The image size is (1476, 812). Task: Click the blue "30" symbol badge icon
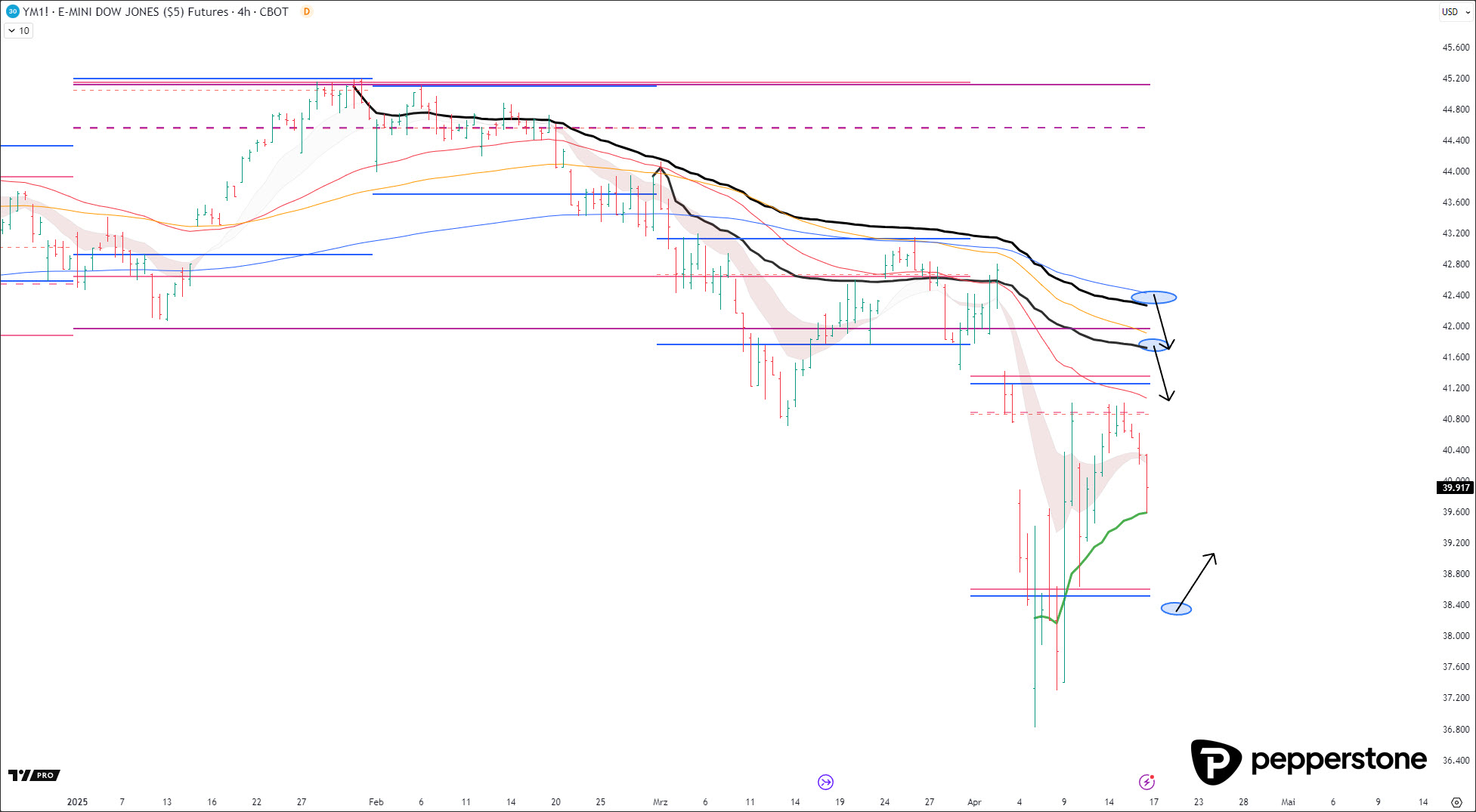point(11,12)
